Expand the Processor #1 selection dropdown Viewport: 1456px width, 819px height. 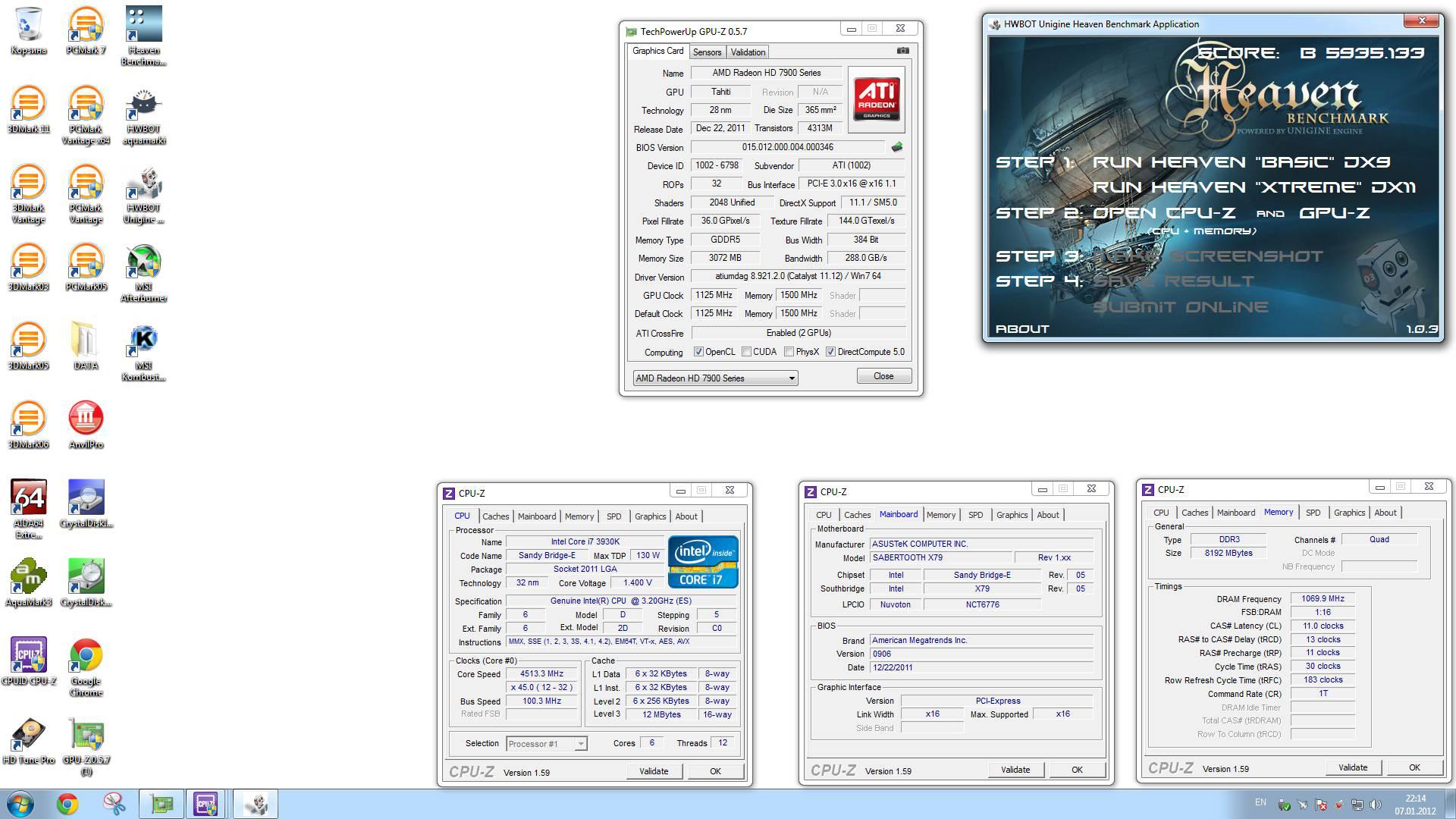point(546,744)
